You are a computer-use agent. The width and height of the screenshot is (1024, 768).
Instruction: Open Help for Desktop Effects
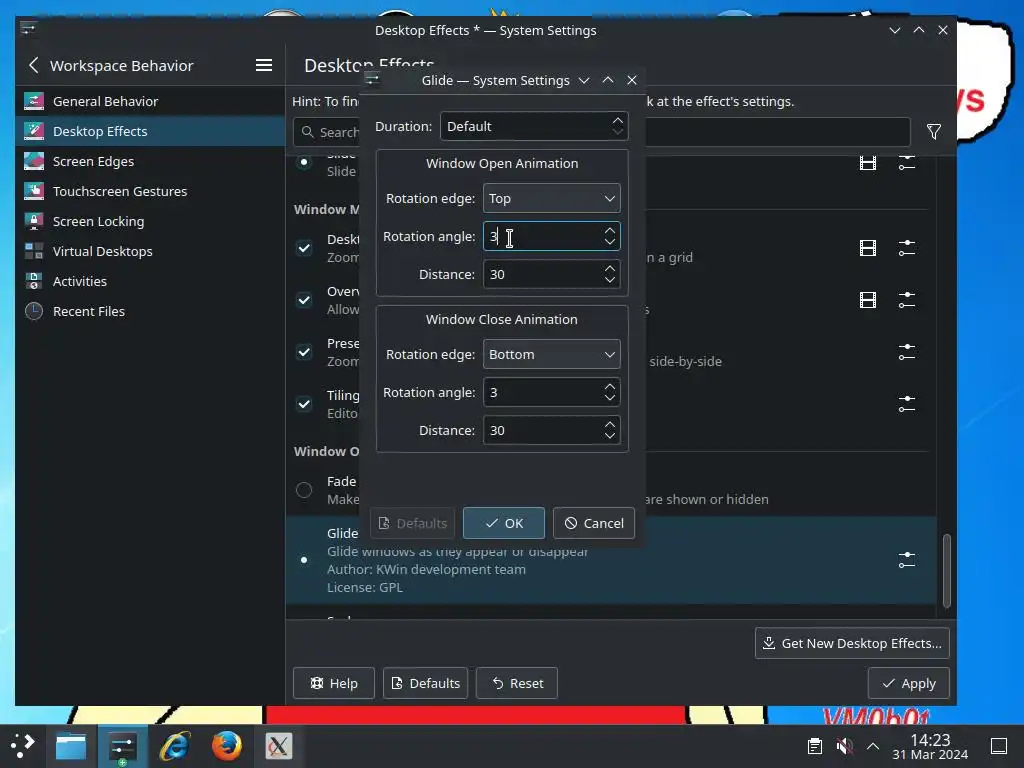click(334, 683)
